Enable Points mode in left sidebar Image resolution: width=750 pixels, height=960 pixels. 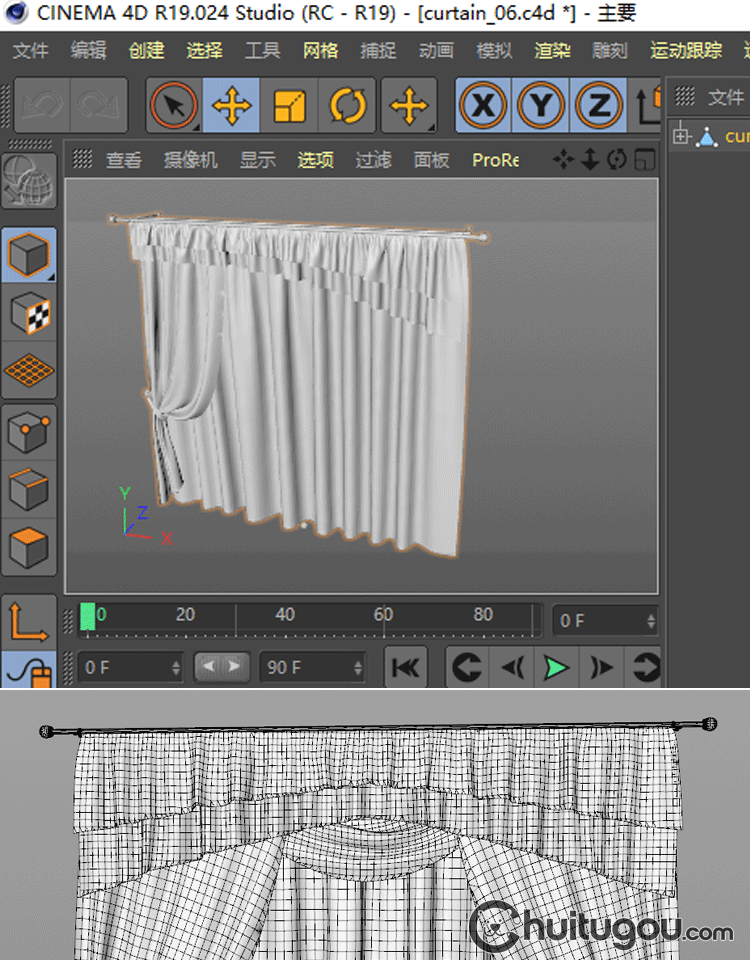pyautogui.click(x=29, y=433)
